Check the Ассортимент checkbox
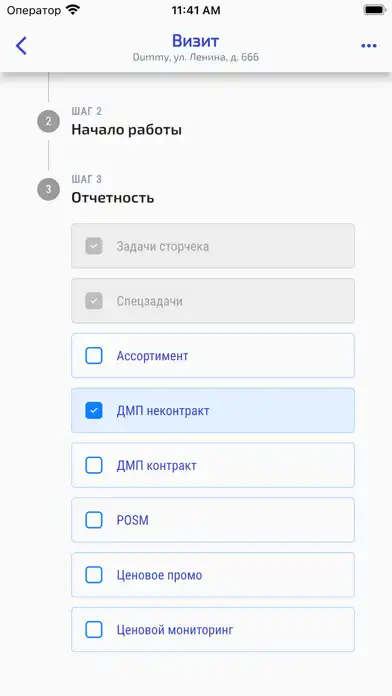Screen dimensions: 392x696 (94, 356)
